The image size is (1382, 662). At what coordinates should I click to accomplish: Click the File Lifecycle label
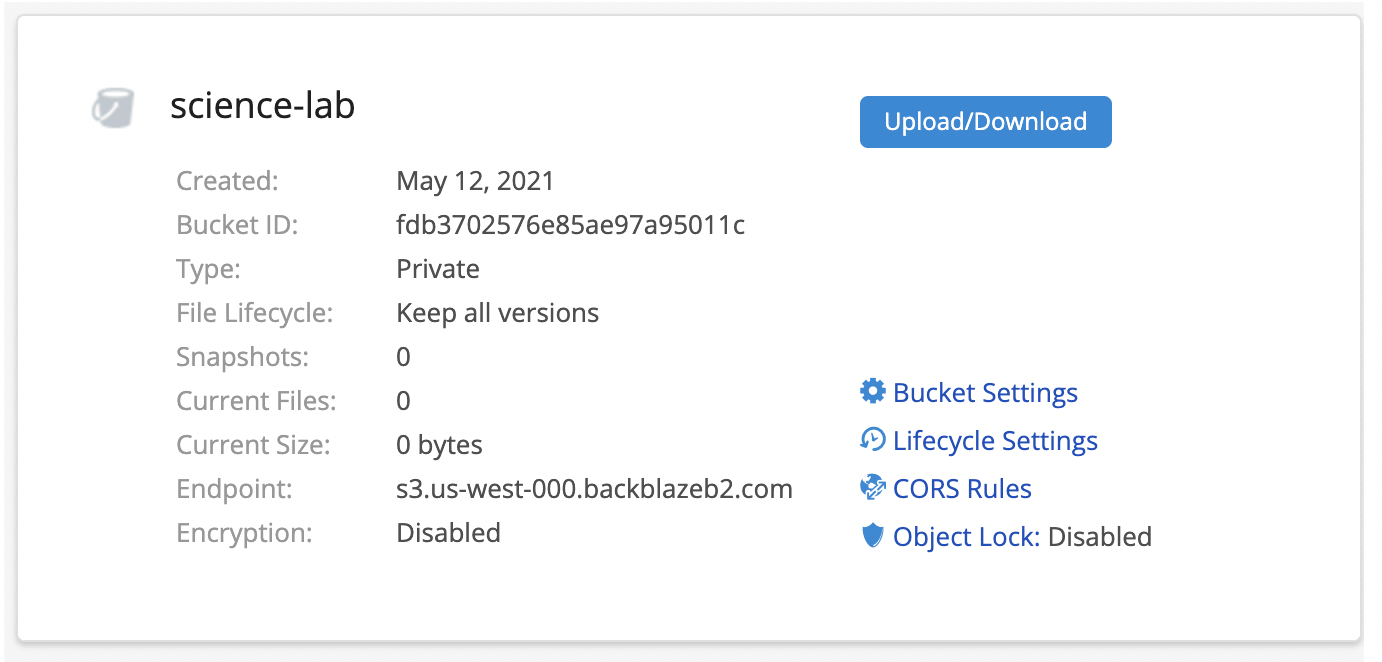(x=254, y=313)
